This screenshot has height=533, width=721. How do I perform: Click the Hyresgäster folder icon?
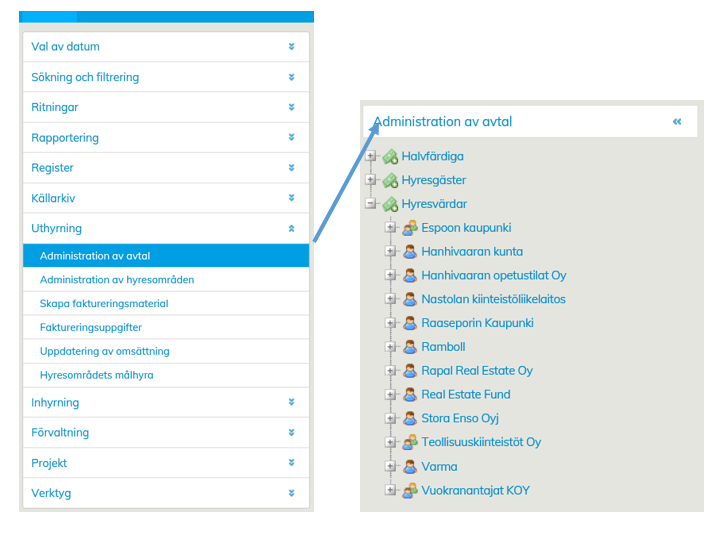tap(390, 181)
